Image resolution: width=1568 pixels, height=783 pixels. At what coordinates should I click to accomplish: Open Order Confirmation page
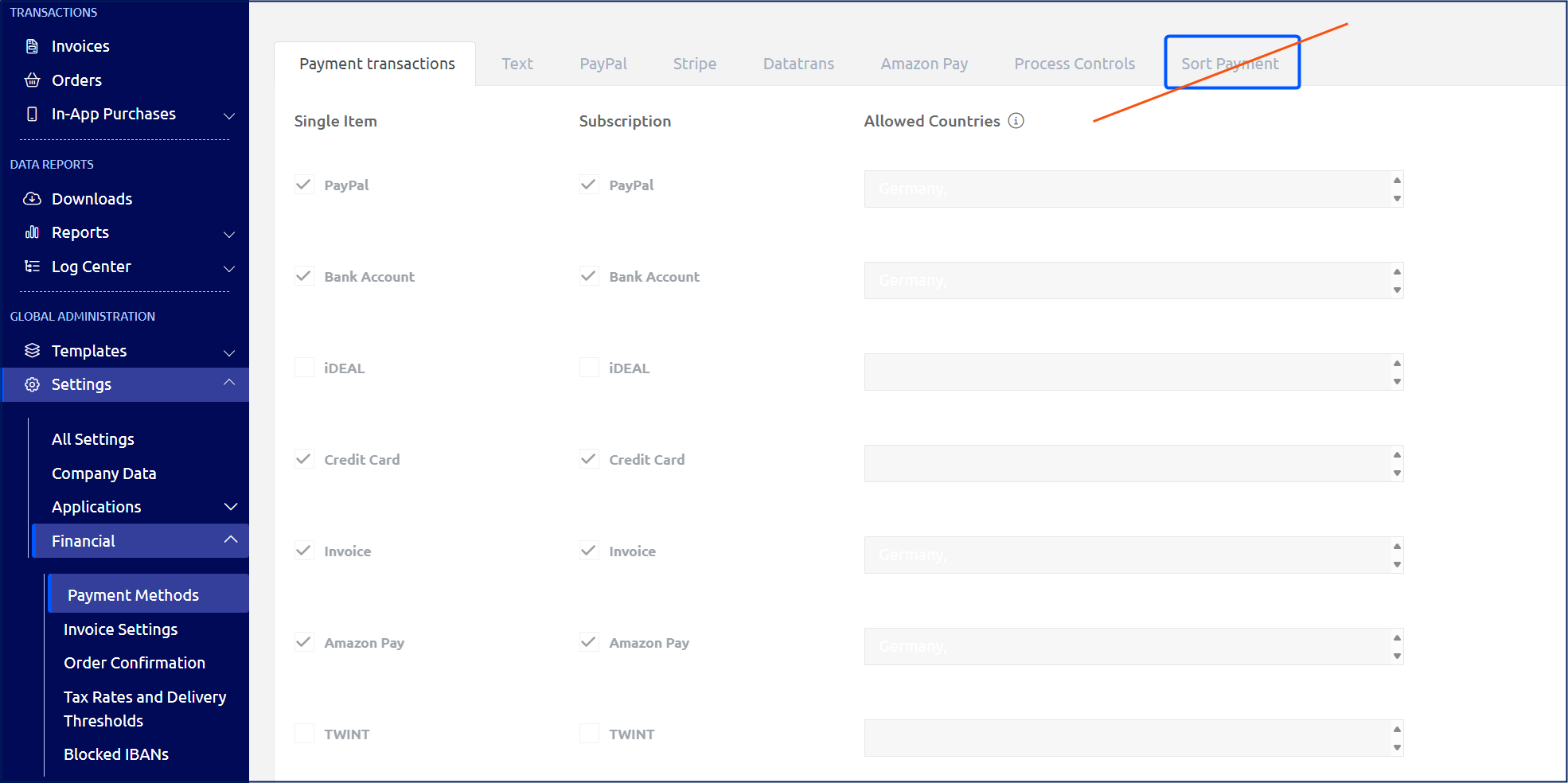135,663
